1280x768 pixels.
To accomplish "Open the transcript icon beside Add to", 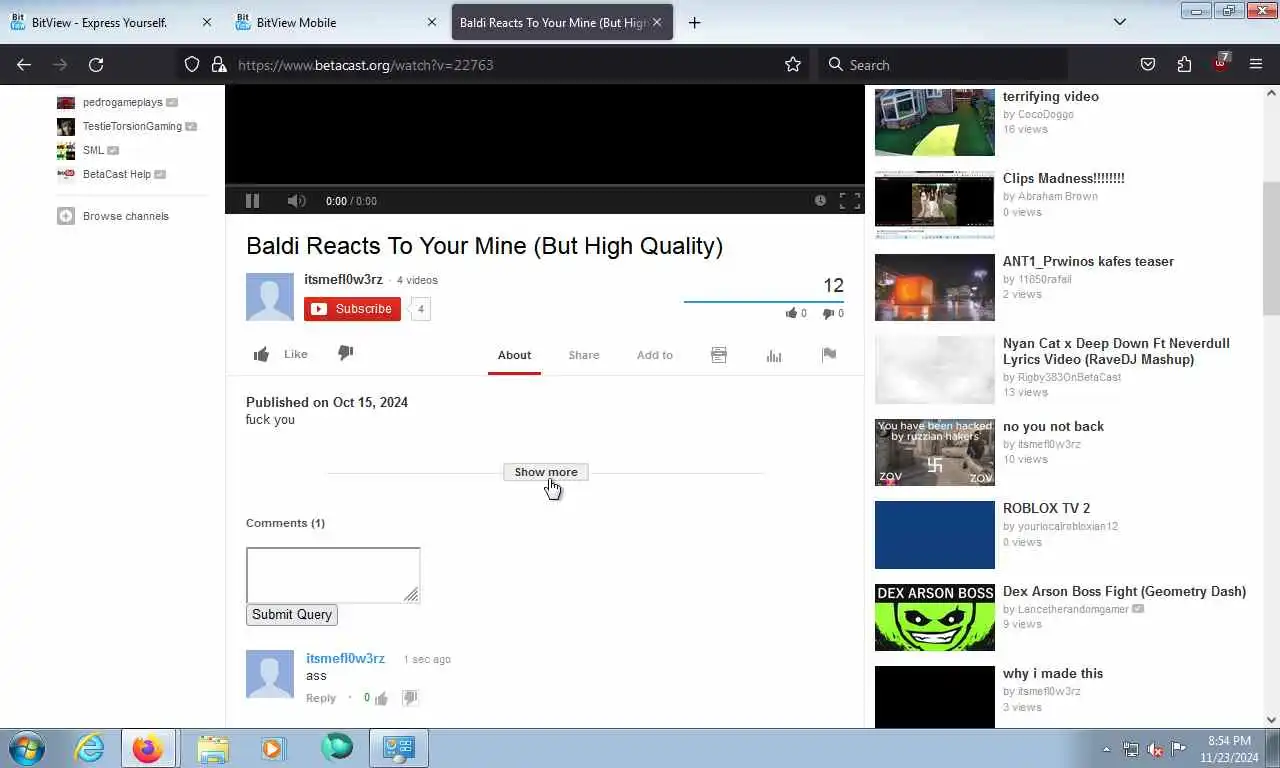I will click(719, 355).
